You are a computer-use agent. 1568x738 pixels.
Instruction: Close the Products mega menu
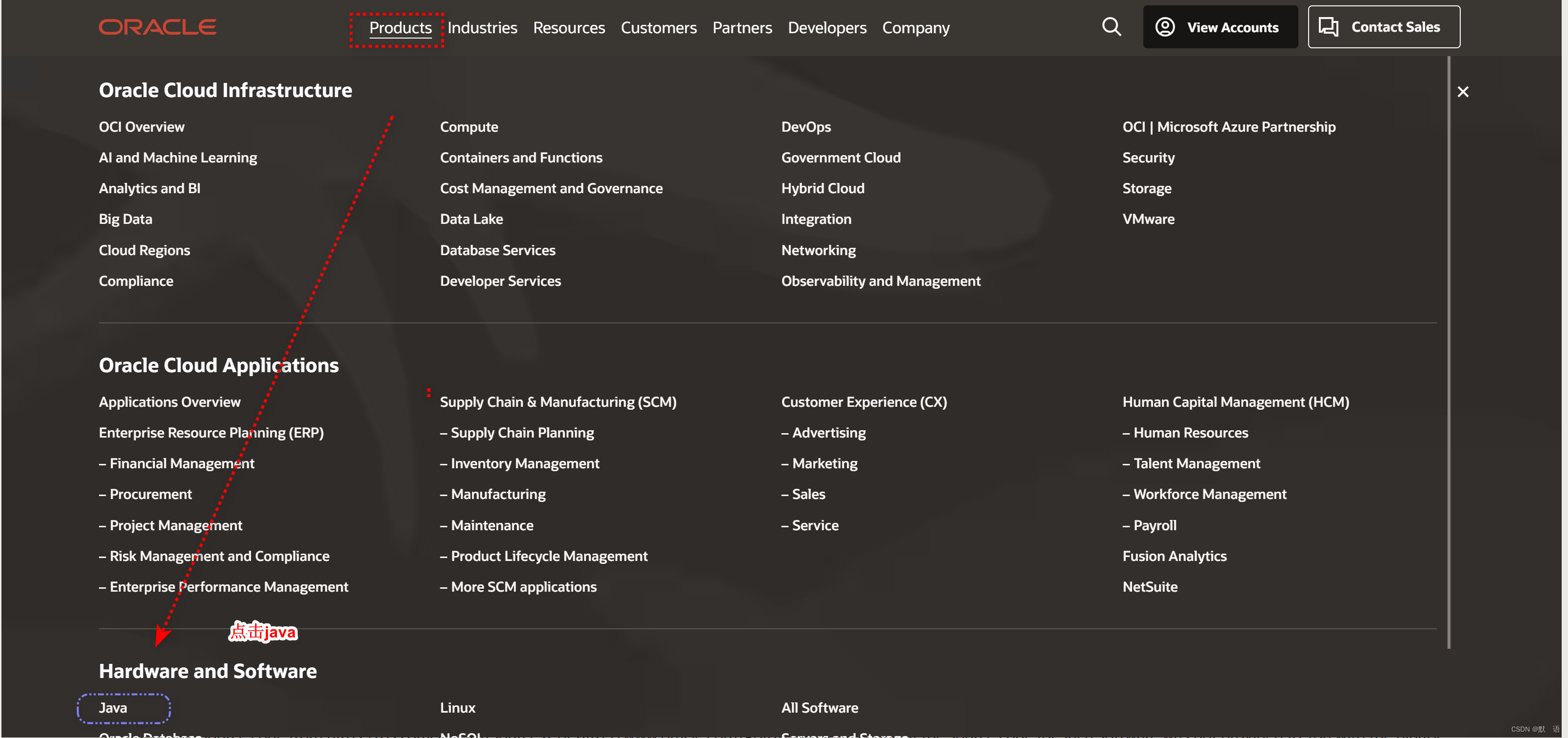click(x=1462, y=91)
